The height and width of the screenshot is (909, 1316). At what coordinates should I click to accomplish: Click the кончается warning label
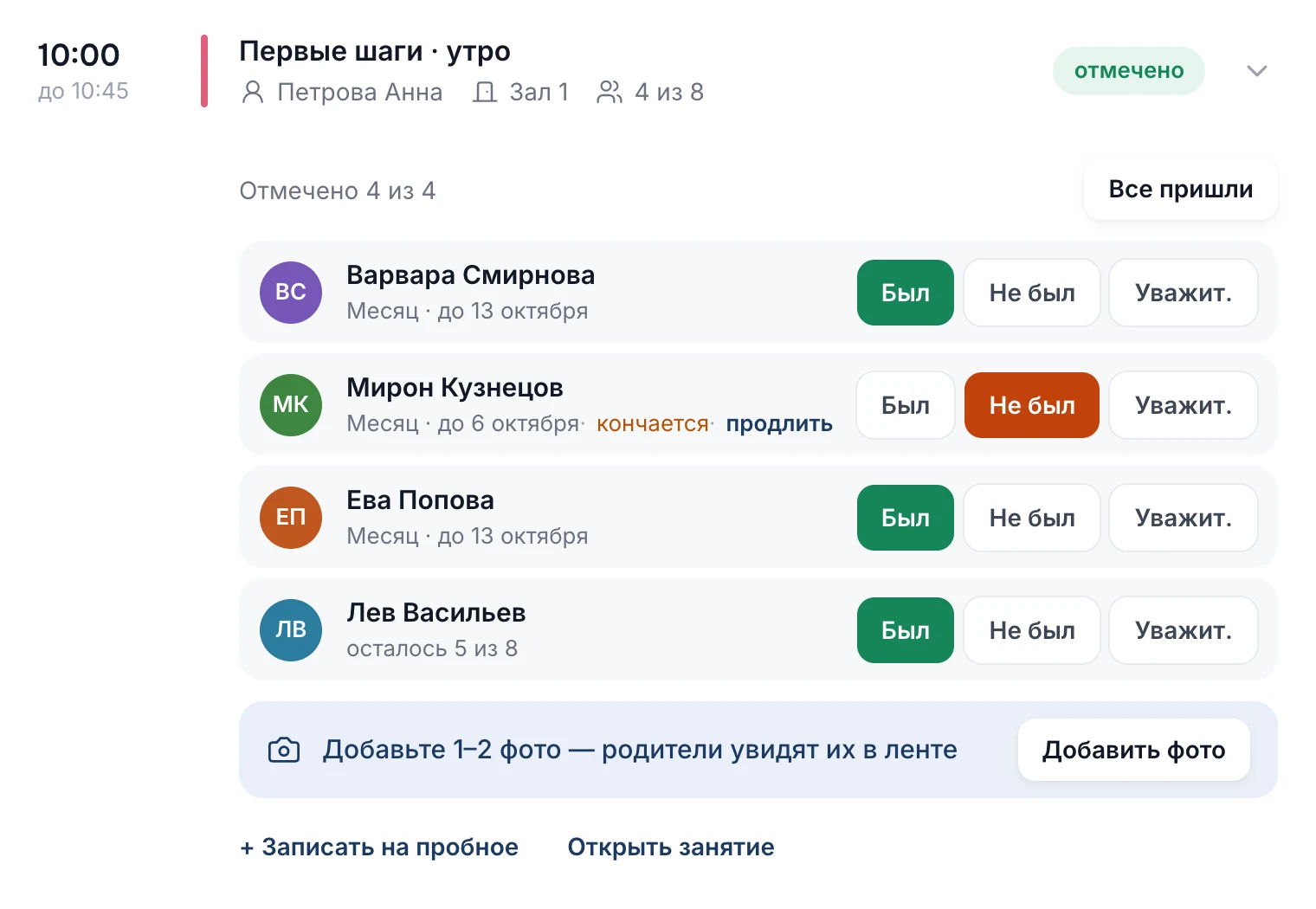(x=653, y=423)
